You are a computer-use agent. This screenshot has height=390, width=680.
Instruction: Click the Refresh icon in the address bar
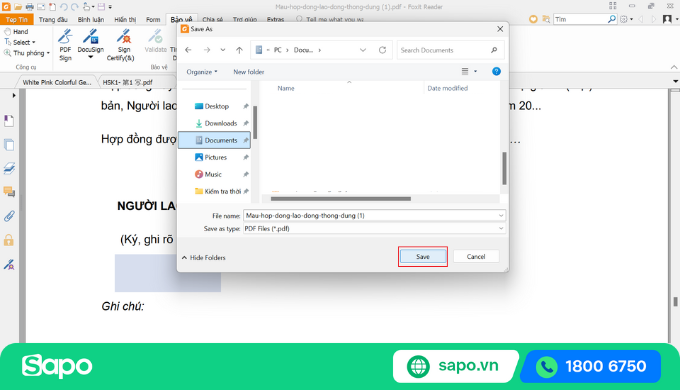tap(382, 50)
